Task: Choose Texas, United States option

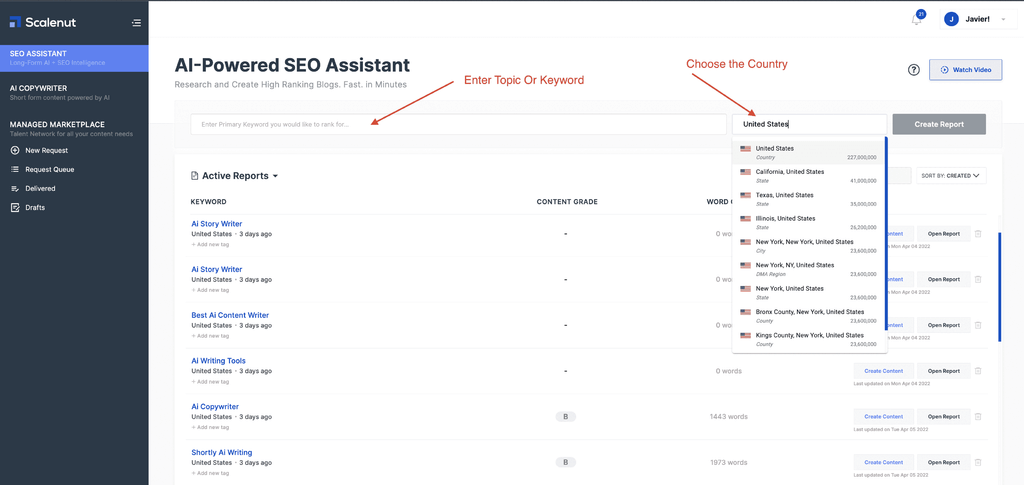Action: 808,199
